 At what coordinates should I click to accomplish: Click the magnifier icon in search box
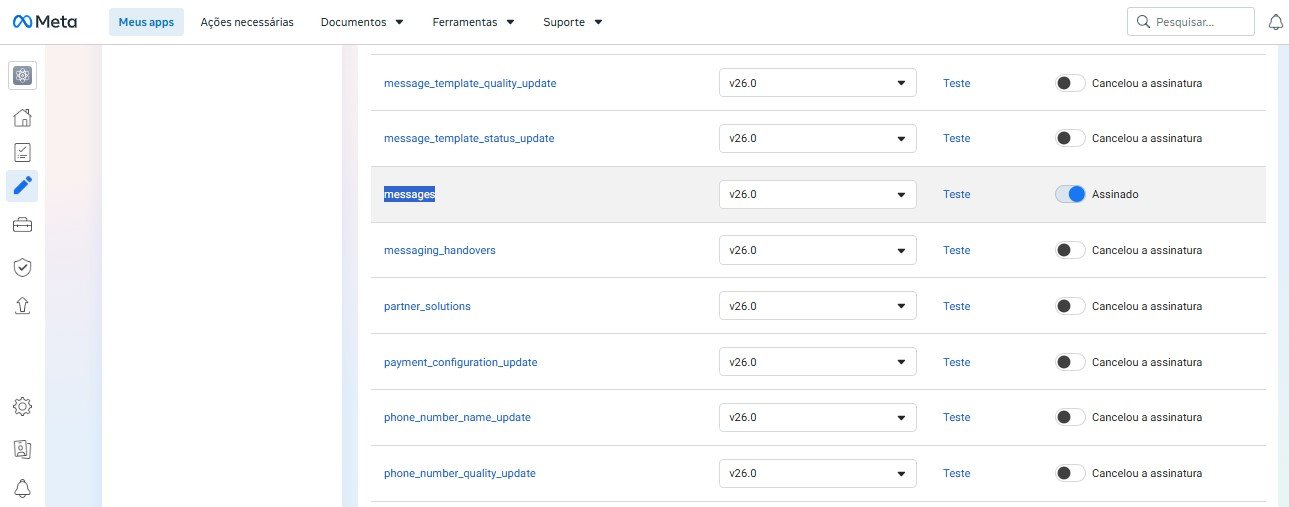click(1143, 22)
